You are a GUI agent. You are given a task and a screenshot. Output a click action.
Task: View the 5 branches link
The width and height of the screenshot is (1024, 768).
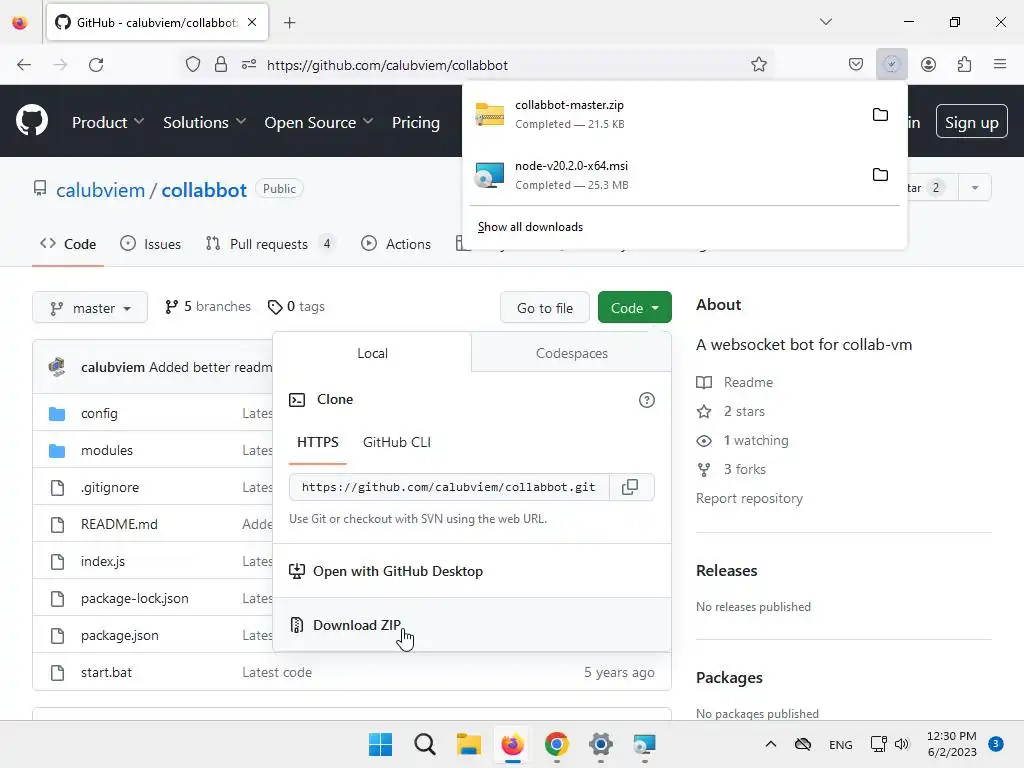click(x=208, y=306)
